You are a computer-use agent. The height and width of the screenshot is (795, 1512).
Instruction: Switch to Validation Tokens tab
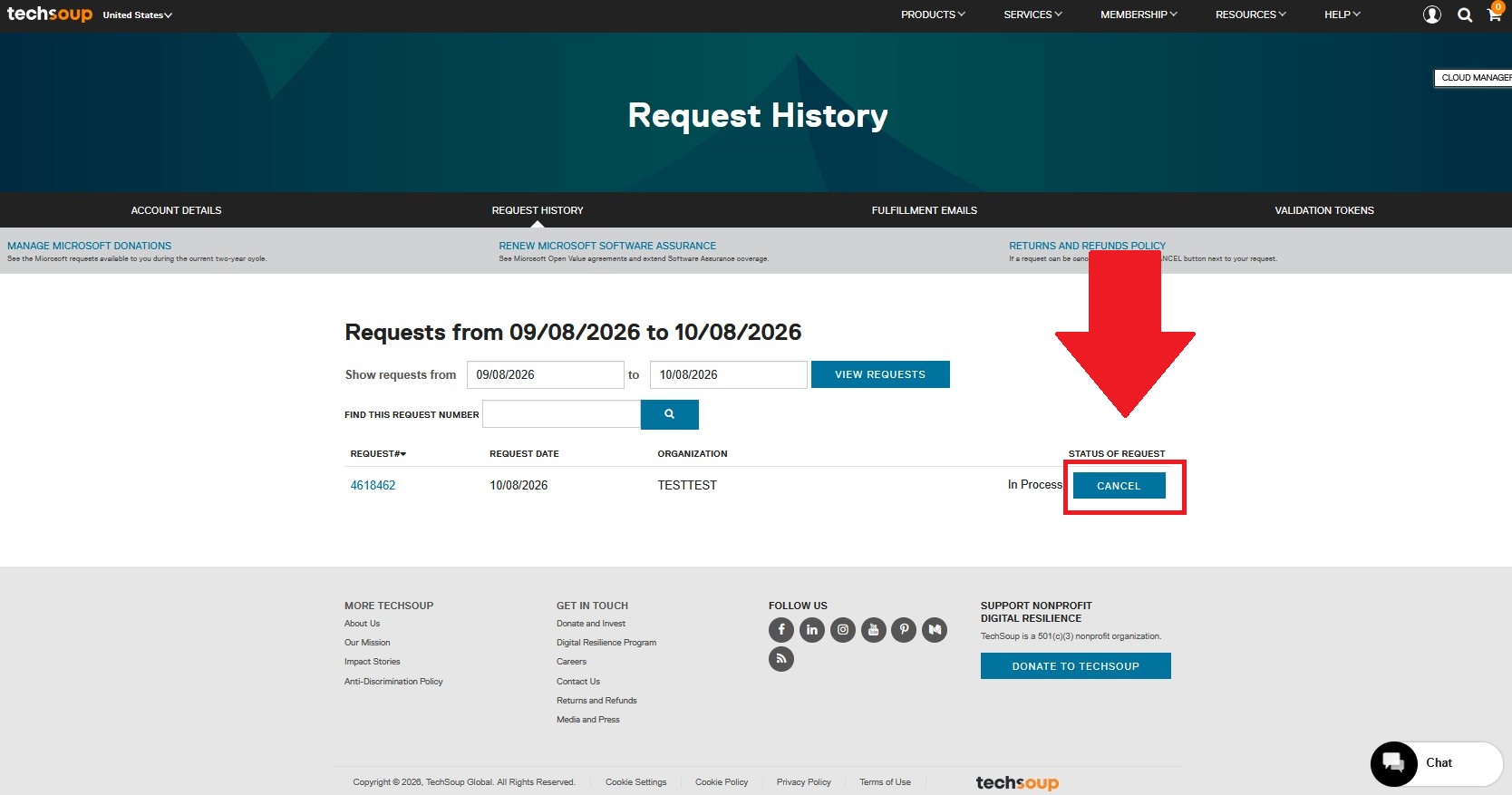pyautogui.click(x=1324, y=210)
